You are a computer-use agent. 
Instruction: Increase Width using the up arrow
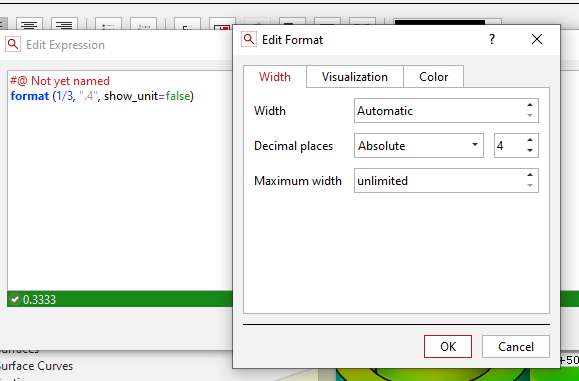pyautogui.click(x=530, y=105)
